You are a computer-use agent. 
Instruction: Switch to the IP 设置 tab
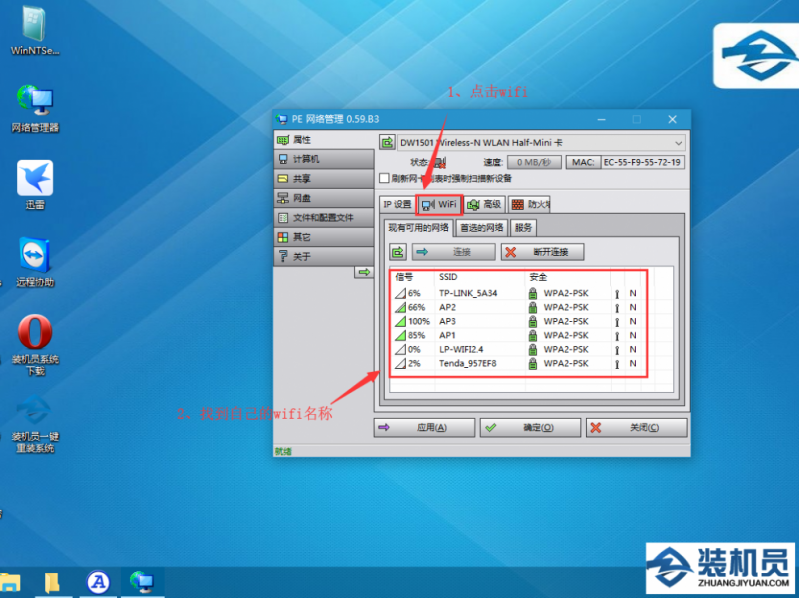[x=397, y=204]
